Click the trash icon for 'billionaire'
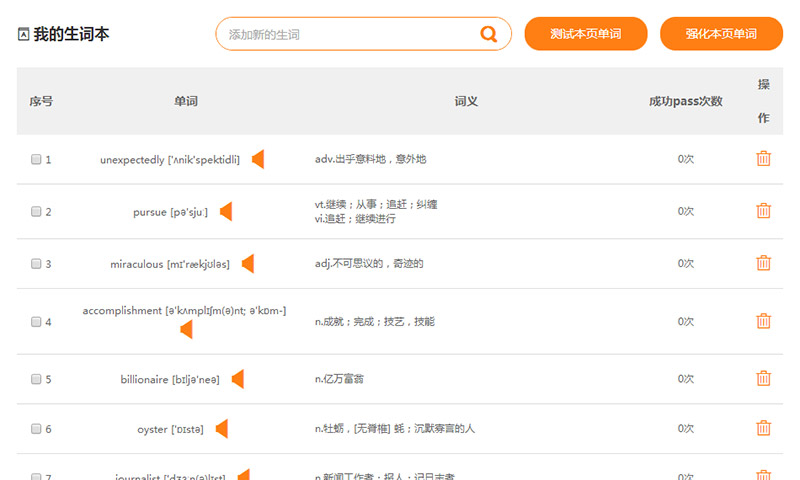The image size is (800, 480). click(763, 379)
